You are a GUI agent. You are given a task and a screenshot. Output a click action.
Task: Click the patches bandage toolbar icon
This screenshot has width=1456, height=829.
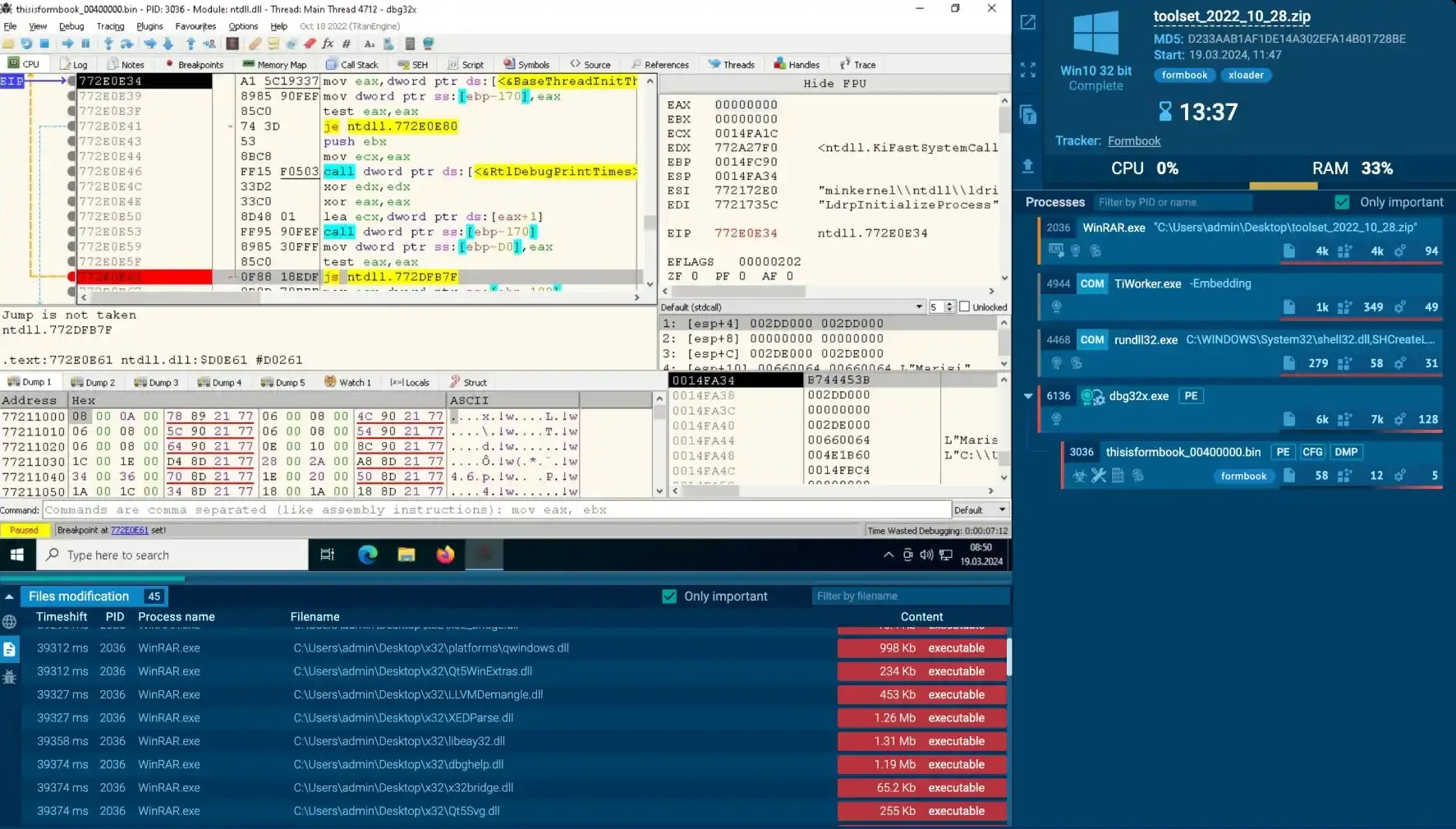255,44
